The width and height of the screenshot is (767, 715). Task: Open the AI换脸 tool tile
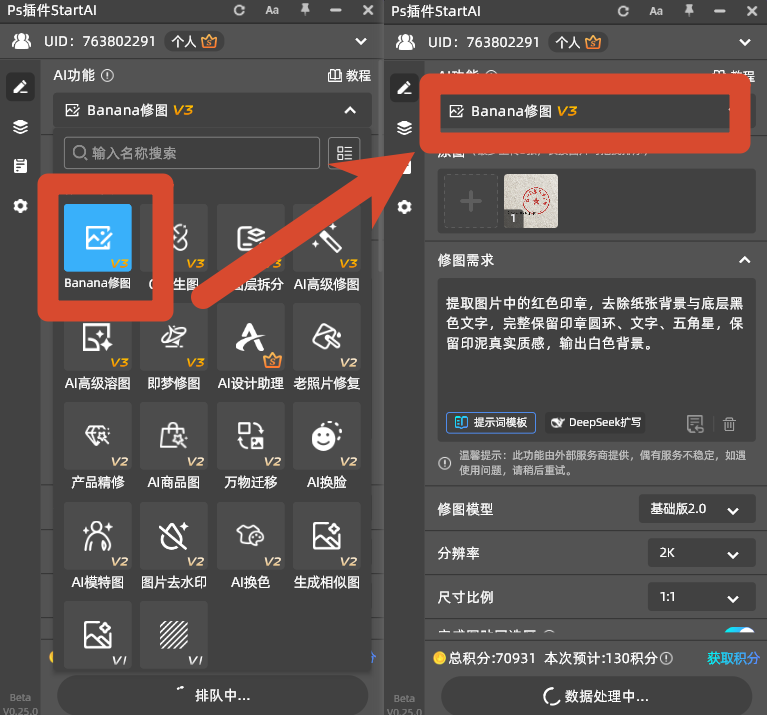[x=327, y=436]
